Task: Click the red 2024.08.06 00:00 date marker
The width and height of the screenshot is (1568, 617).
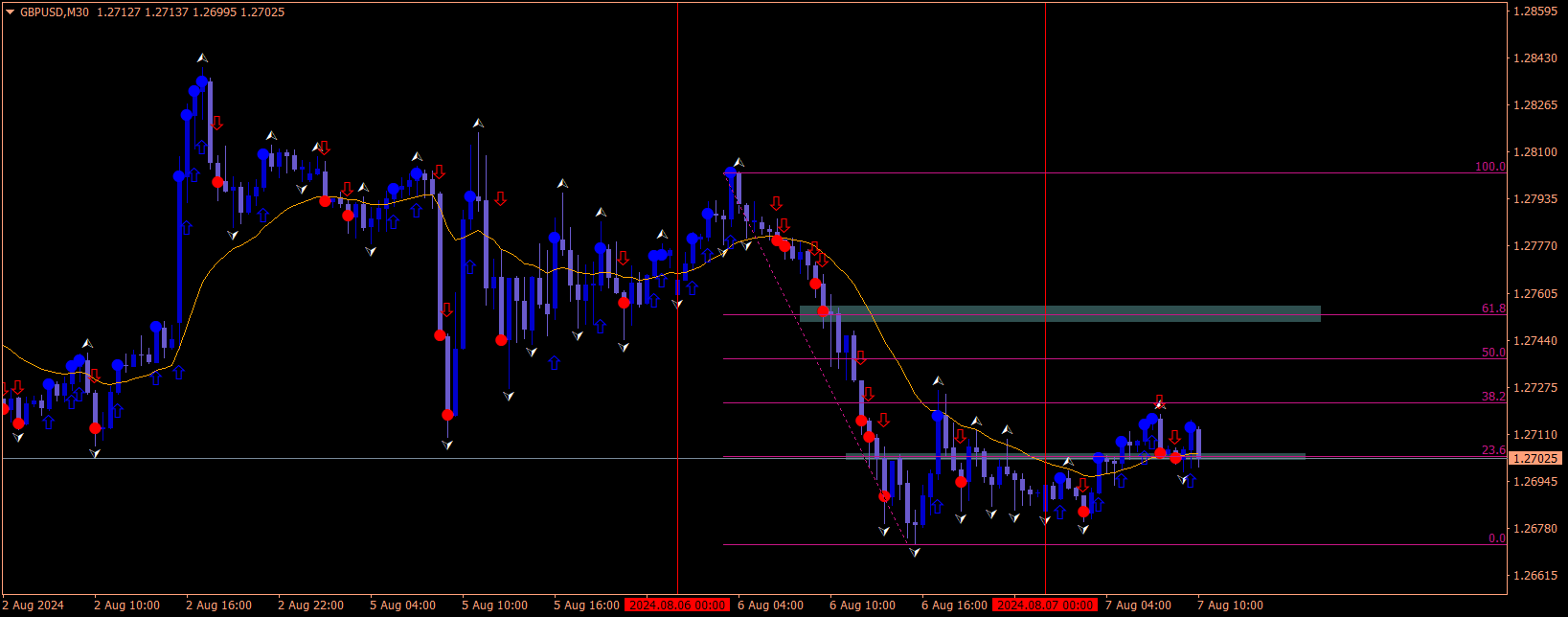Action: click(x=677, y=606)
